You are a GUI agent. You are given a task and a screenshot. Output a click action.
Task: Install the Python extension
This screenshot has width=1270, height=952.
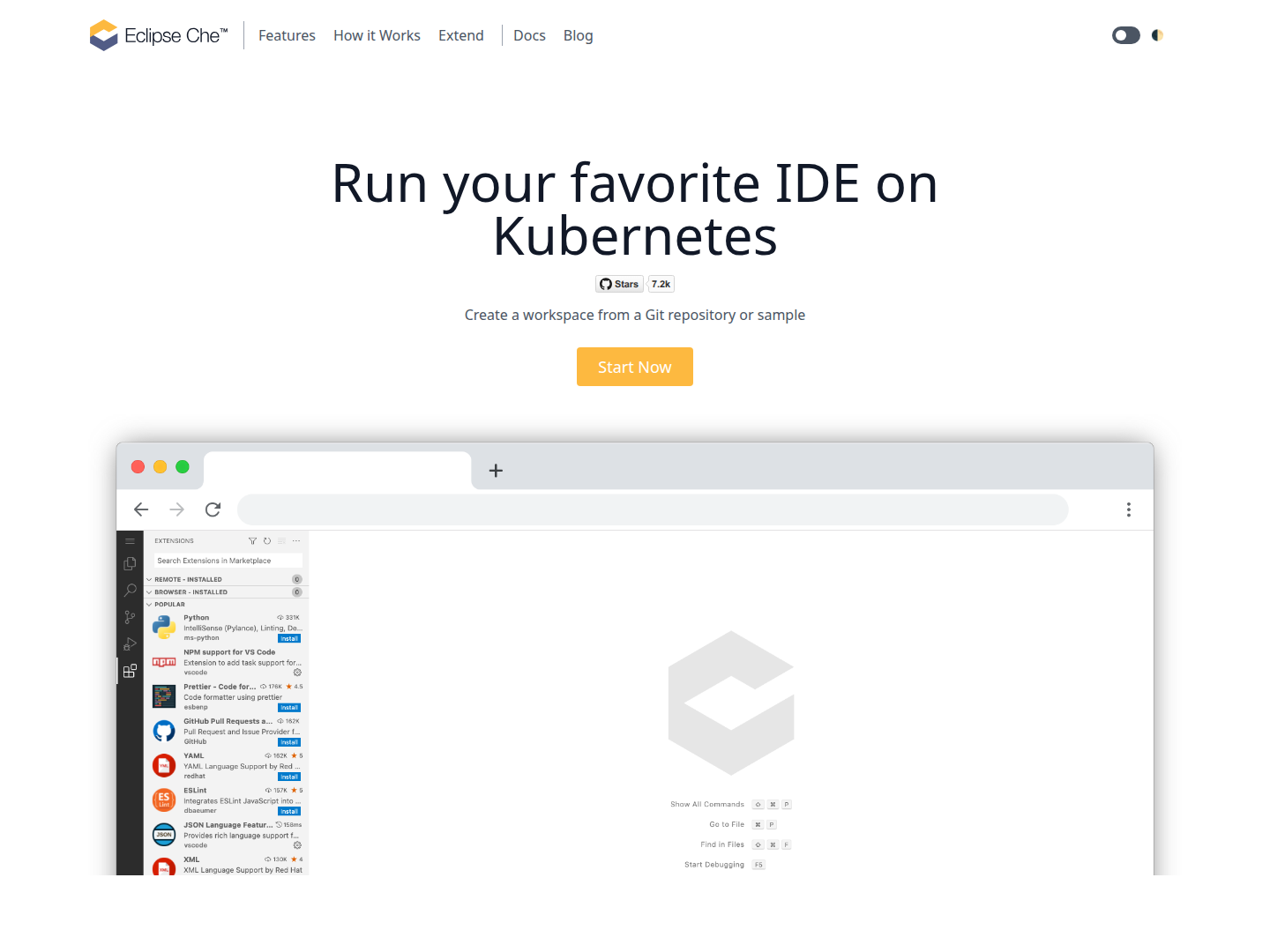pos(289,638)
